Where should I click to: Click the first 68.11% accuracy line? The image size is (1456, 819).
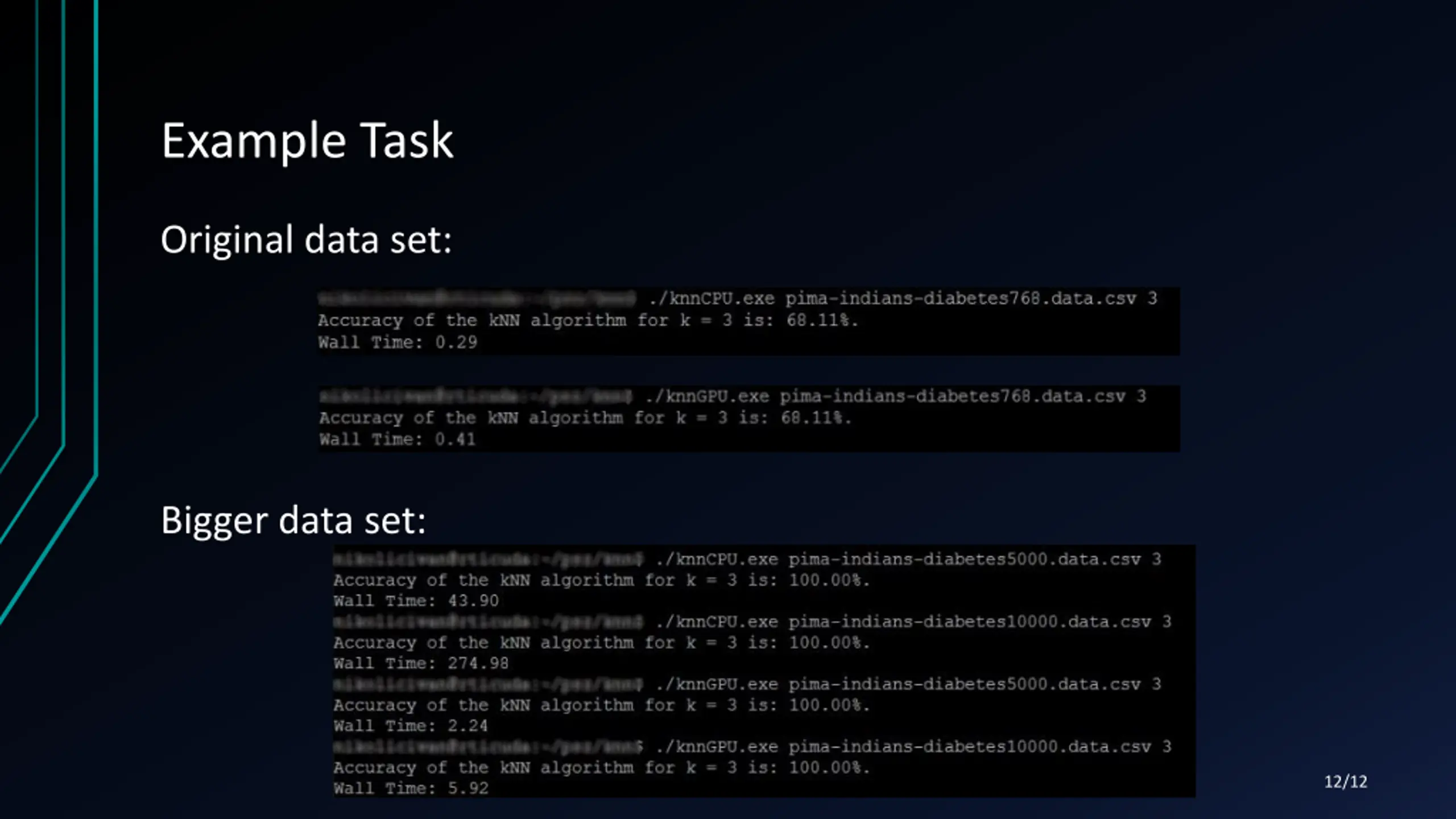(x=588, y=320)
